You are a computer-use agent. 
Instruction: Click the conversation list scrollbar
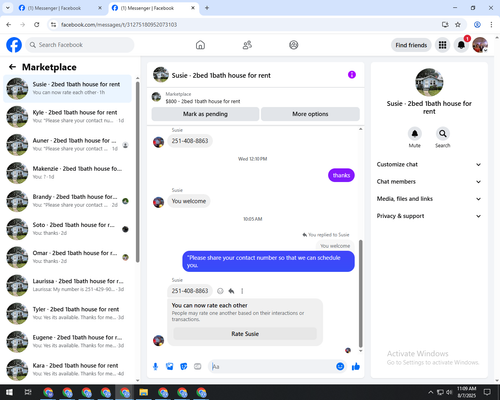138,172
